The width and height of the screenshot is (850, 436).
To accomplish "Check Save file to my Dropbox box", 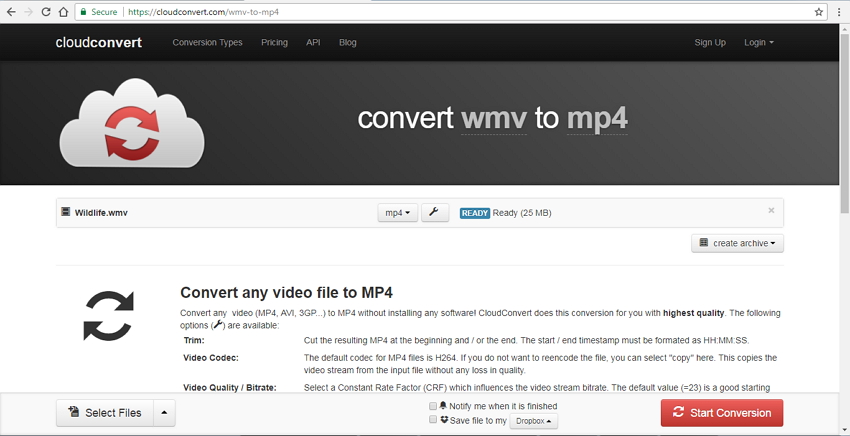I will pyautogui.click(x=433, y=419).
